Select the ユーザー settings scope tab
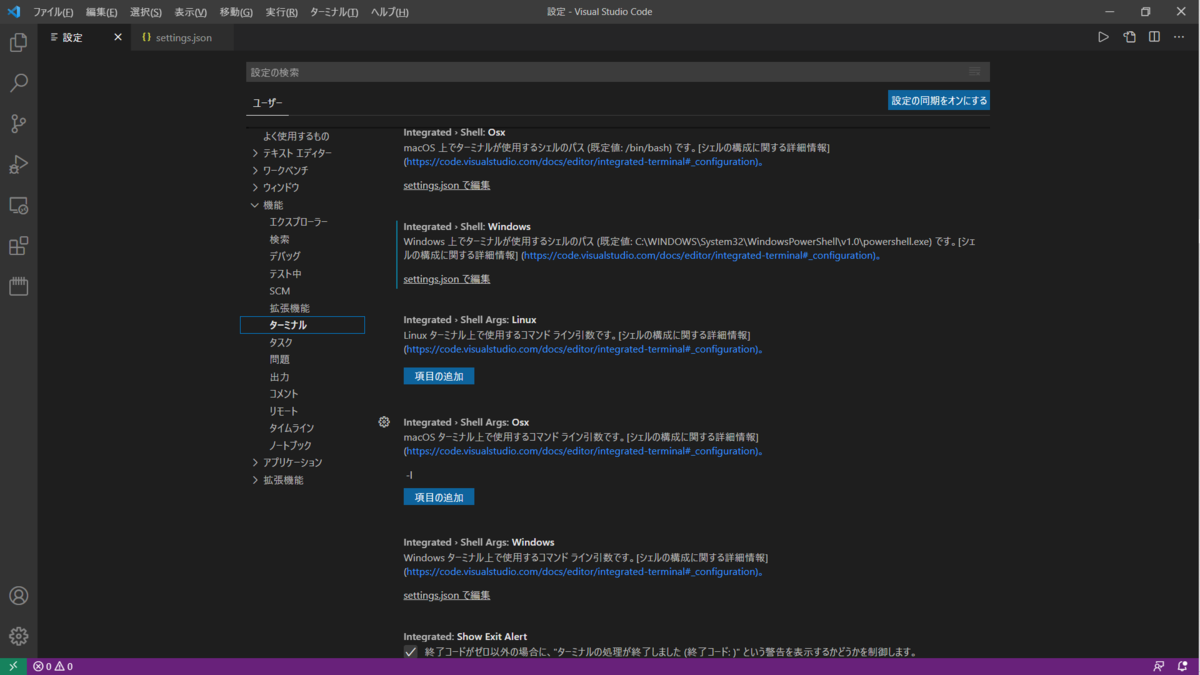1200x675 pixels. pos(267,103)
